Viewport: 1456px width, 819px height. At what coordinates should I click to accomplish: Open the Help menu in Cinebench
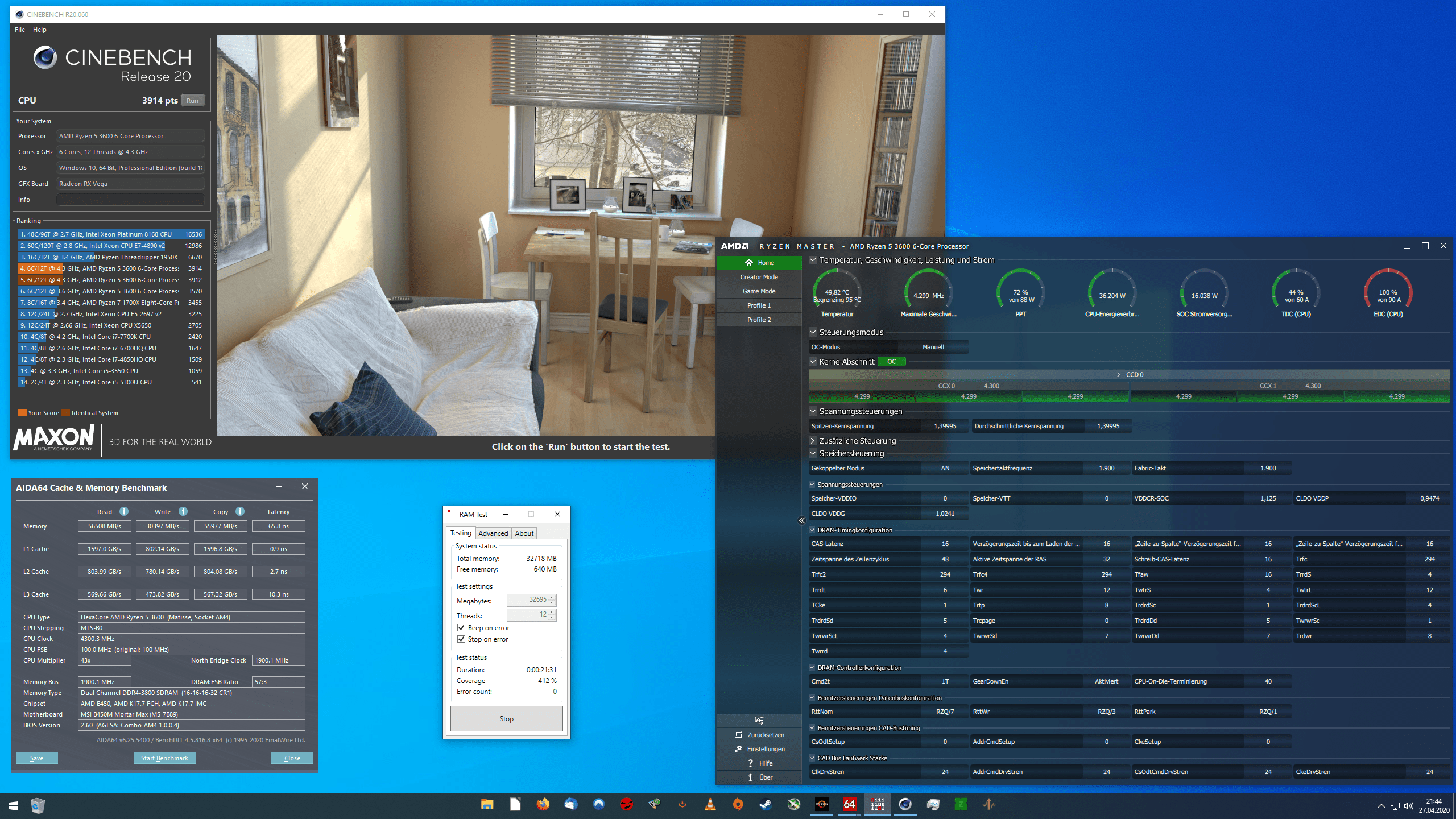40,30
